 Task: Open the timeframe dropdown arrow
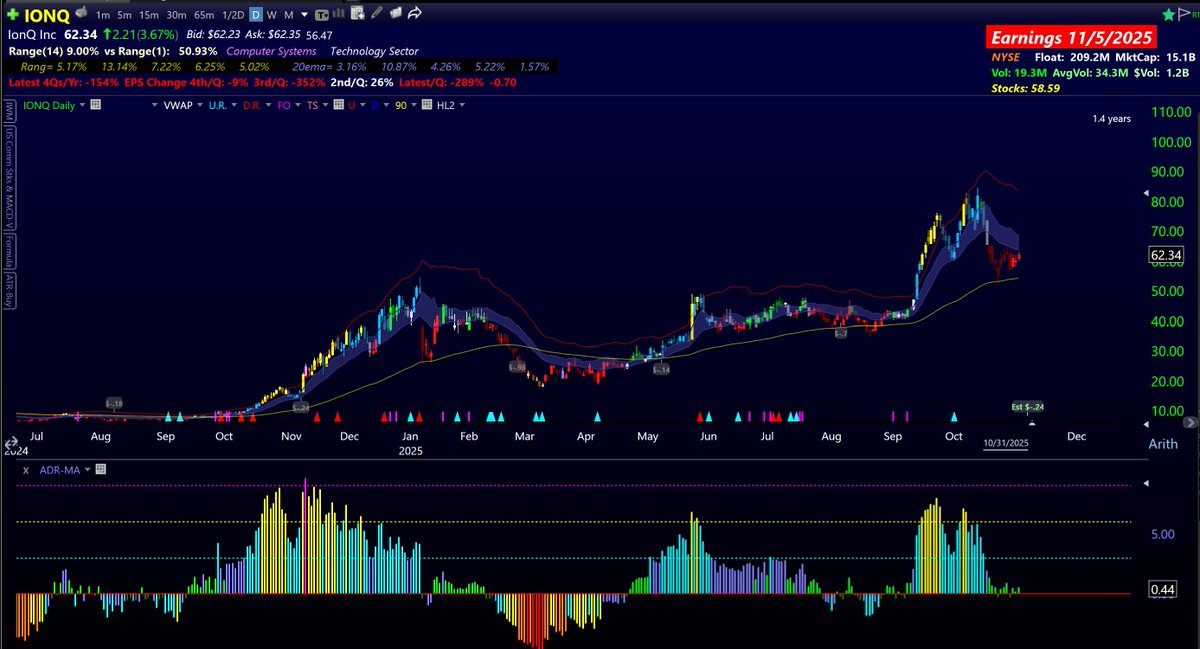(304, 15)
